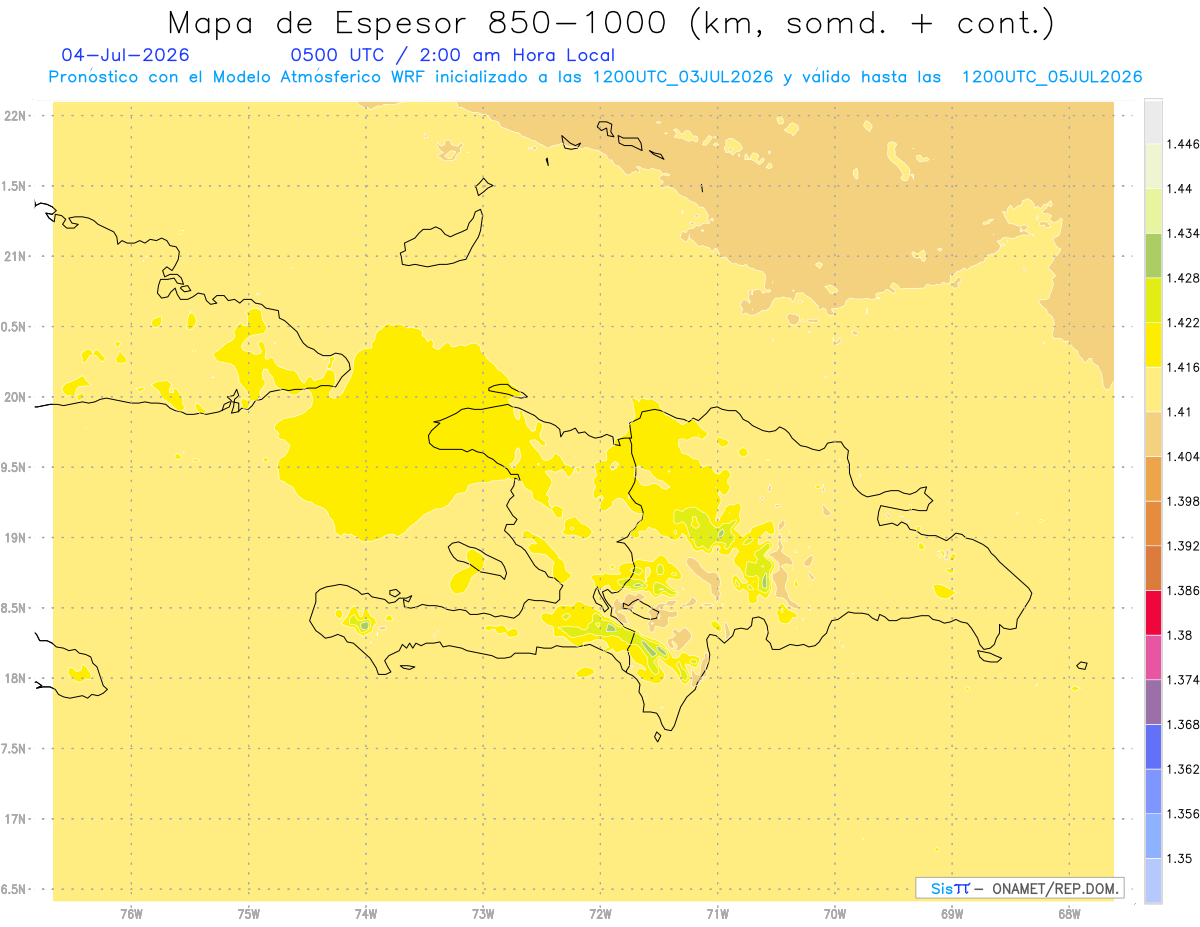Click the 74W longitude label
1200x927 pixels.
point(366,914)
